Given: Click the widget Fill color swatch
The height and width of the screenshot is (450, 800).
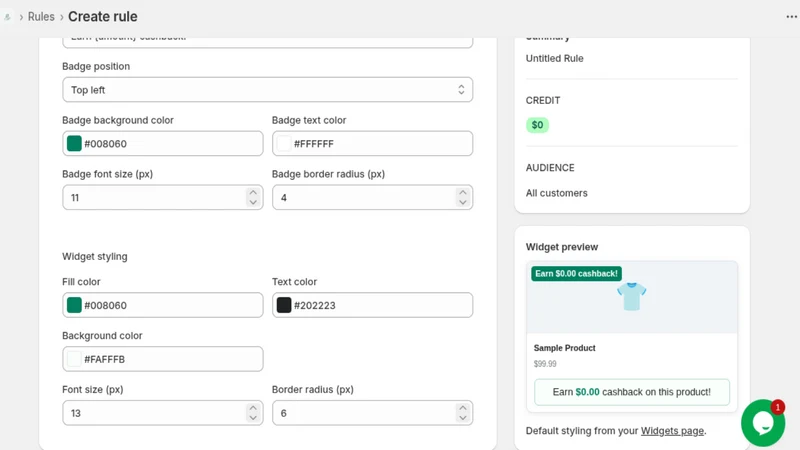Looking at the screenshot, I should [x=74, y=305].
